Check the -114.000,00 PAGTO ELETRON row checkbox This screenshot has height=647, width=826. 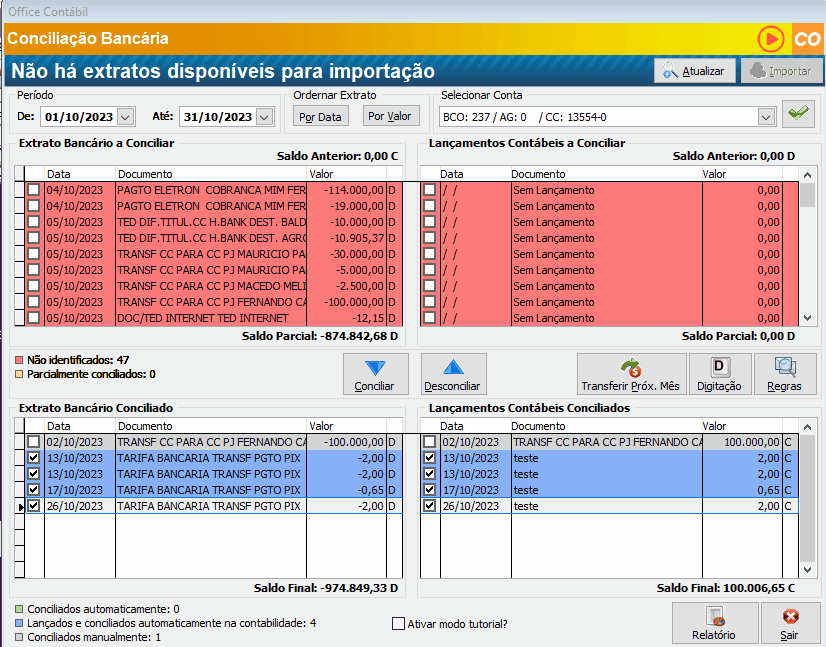(34, 190)
